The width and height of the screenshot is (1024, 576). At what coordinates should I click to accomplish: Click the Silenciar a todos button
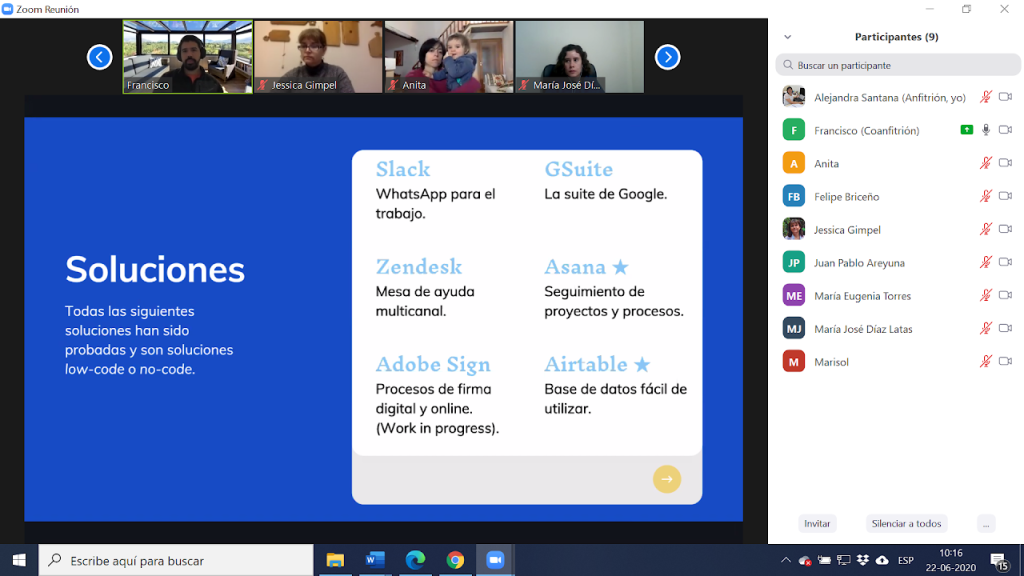click(x=906, y=523)
